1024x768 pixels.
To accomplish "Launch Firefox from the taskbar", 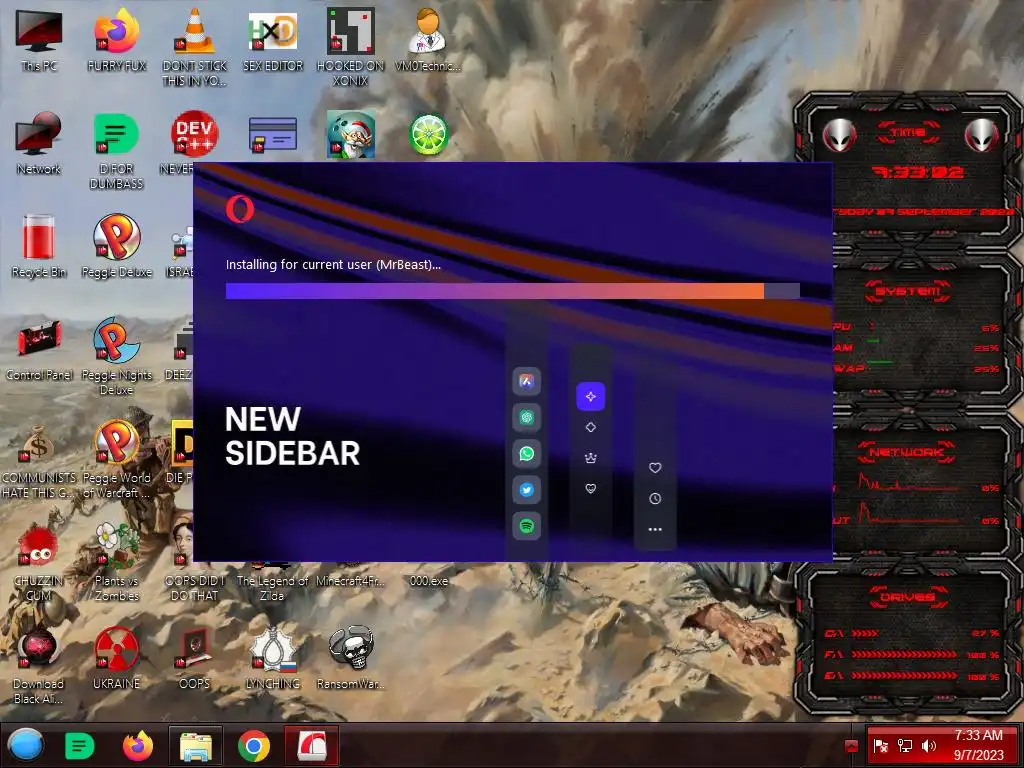I will pos(138,745).
